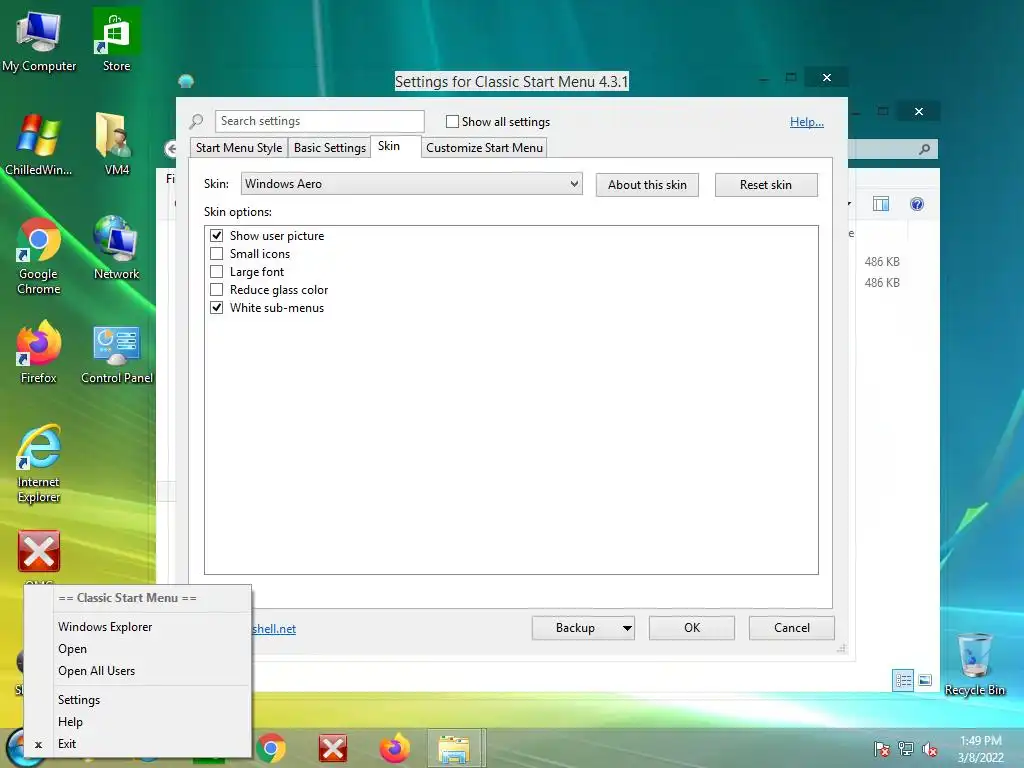1024x768 pixels.
Task: Click the taskbar clock and date
Action: (980, 749)
